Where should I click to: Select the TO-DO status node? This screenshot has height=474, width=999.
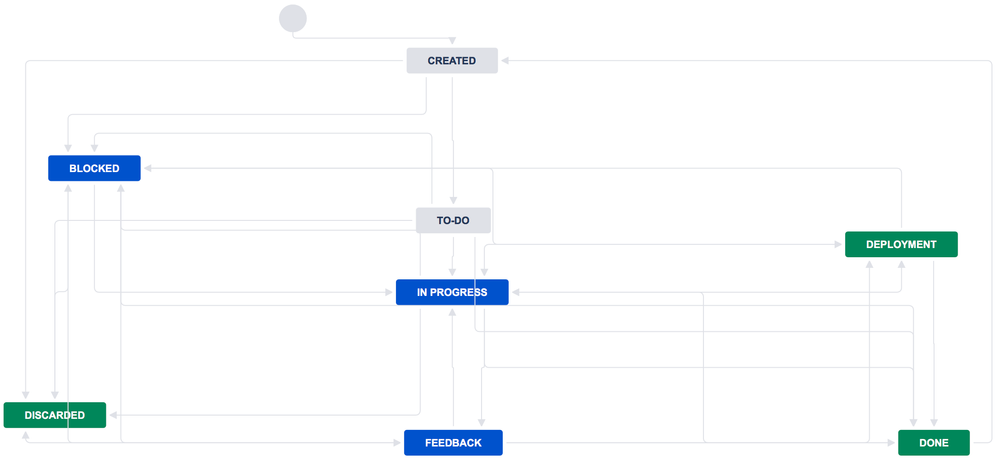tap(453, 220)
